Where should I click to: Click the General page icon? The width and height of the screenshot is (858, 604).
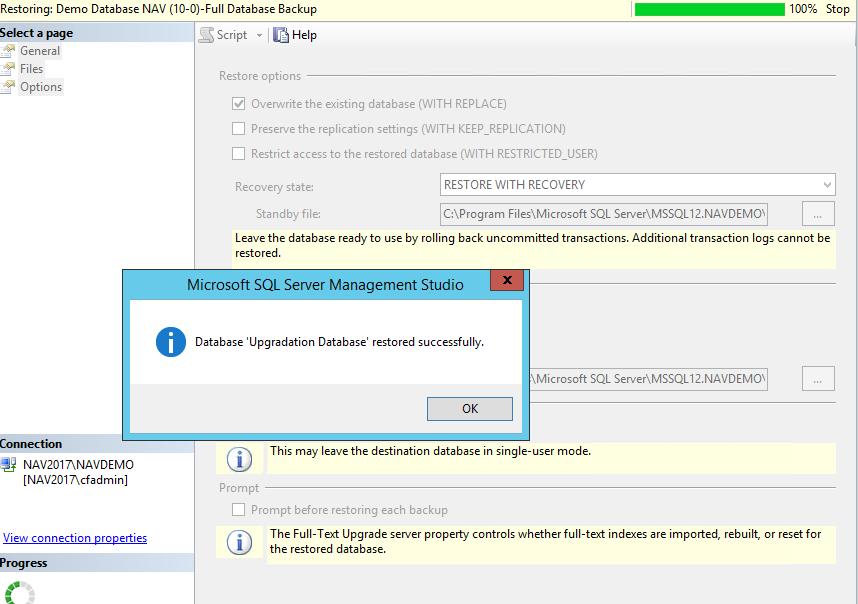tap(8, 51)
